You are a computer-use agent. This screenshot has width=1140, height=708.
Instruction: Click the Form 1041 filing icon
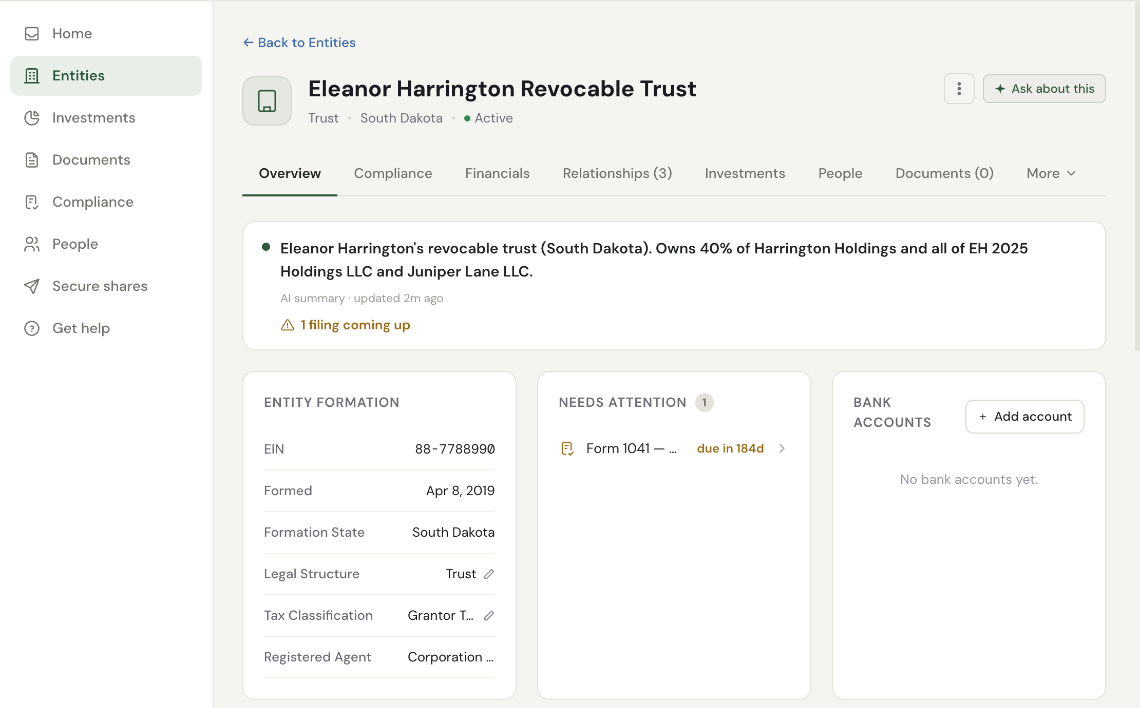point(568,448)
